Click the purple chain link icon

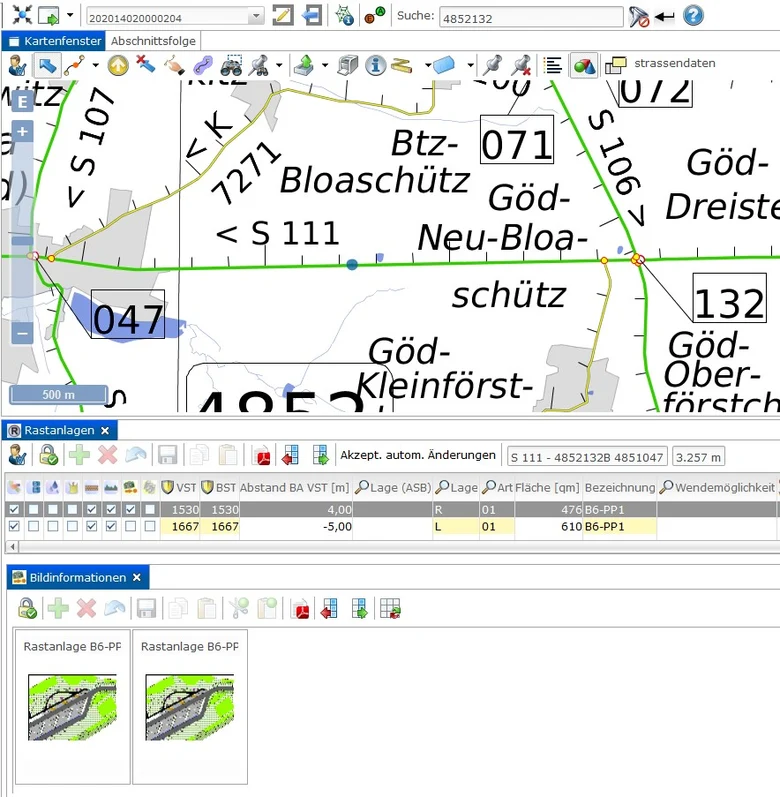point(203,66)
